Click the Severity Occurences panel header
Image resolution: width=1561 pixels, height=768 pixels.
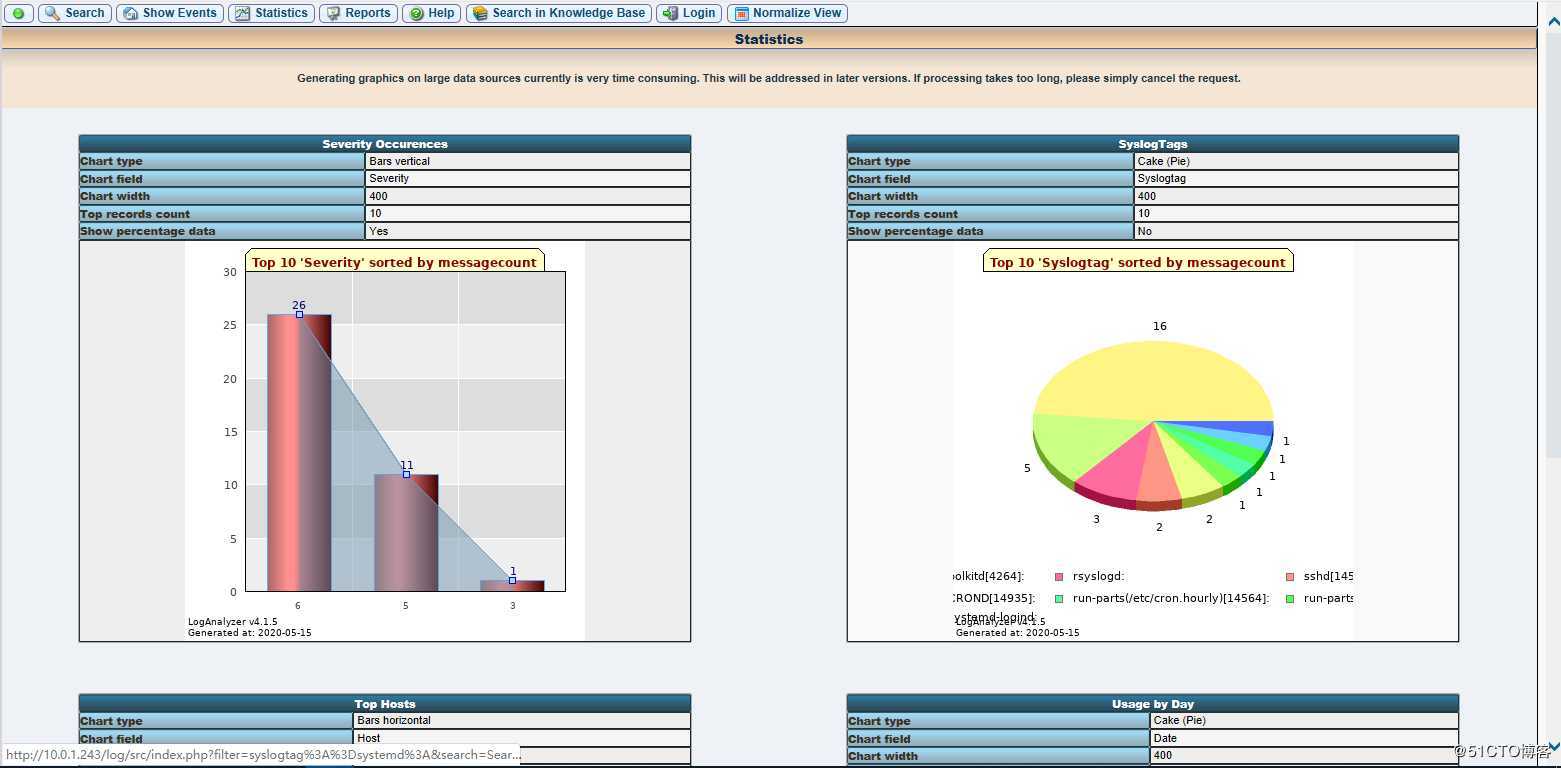tap(385, 144)
